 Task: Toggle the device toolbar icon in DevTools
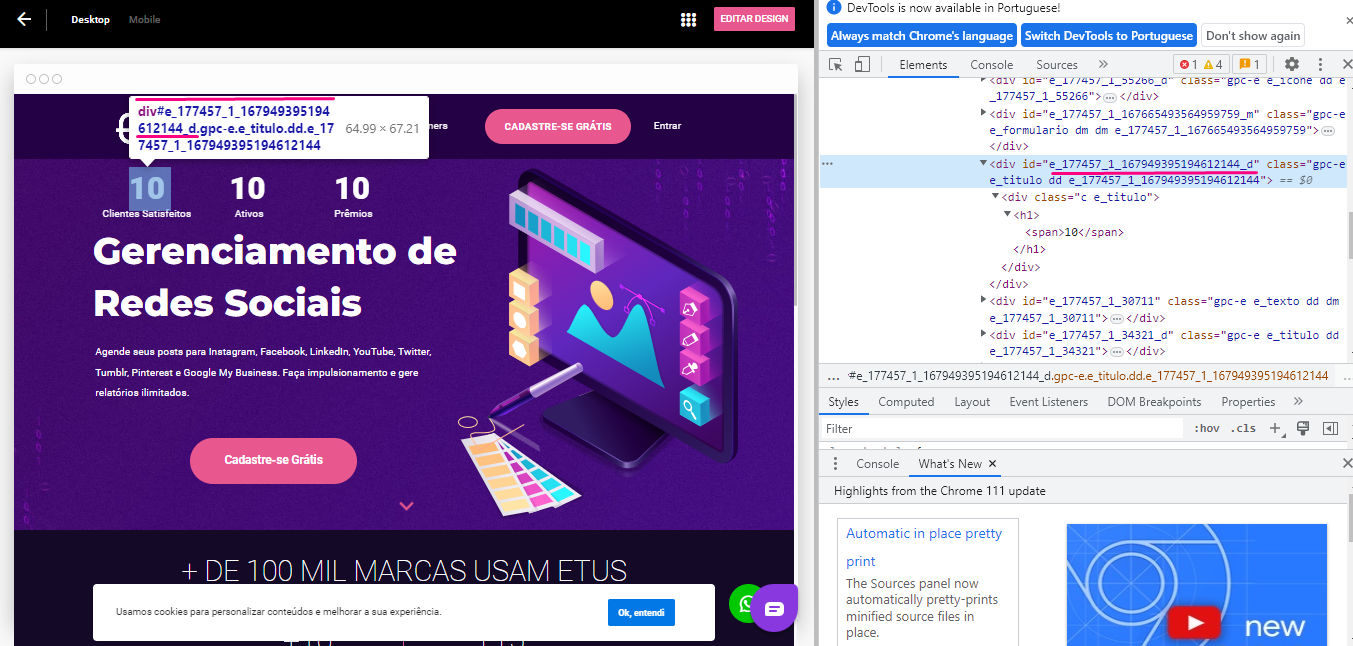point(862,65)
